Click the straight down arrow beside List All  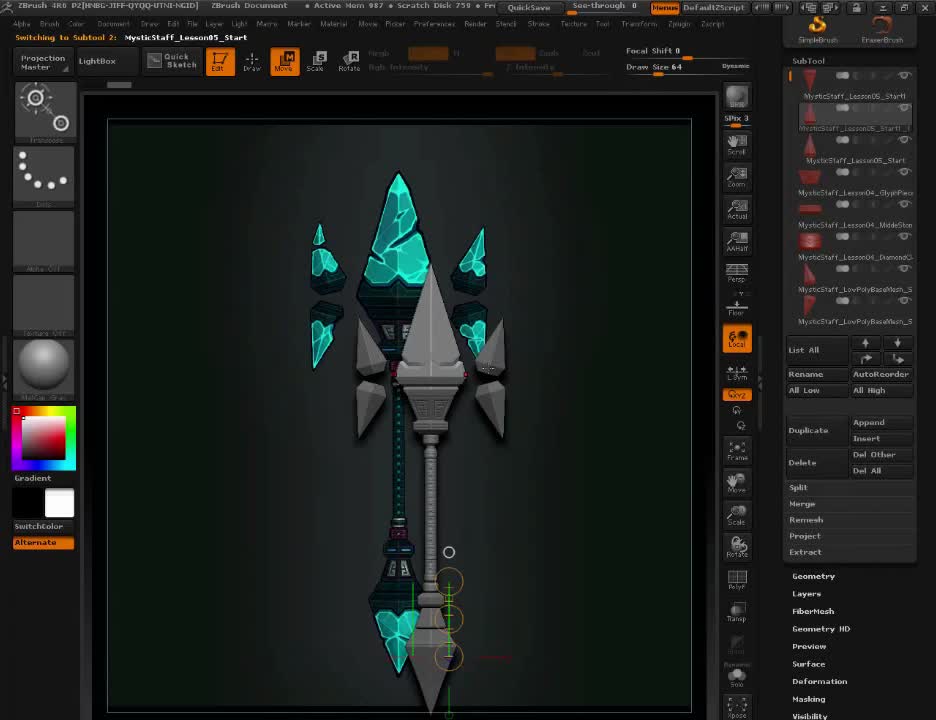(897, 343)
